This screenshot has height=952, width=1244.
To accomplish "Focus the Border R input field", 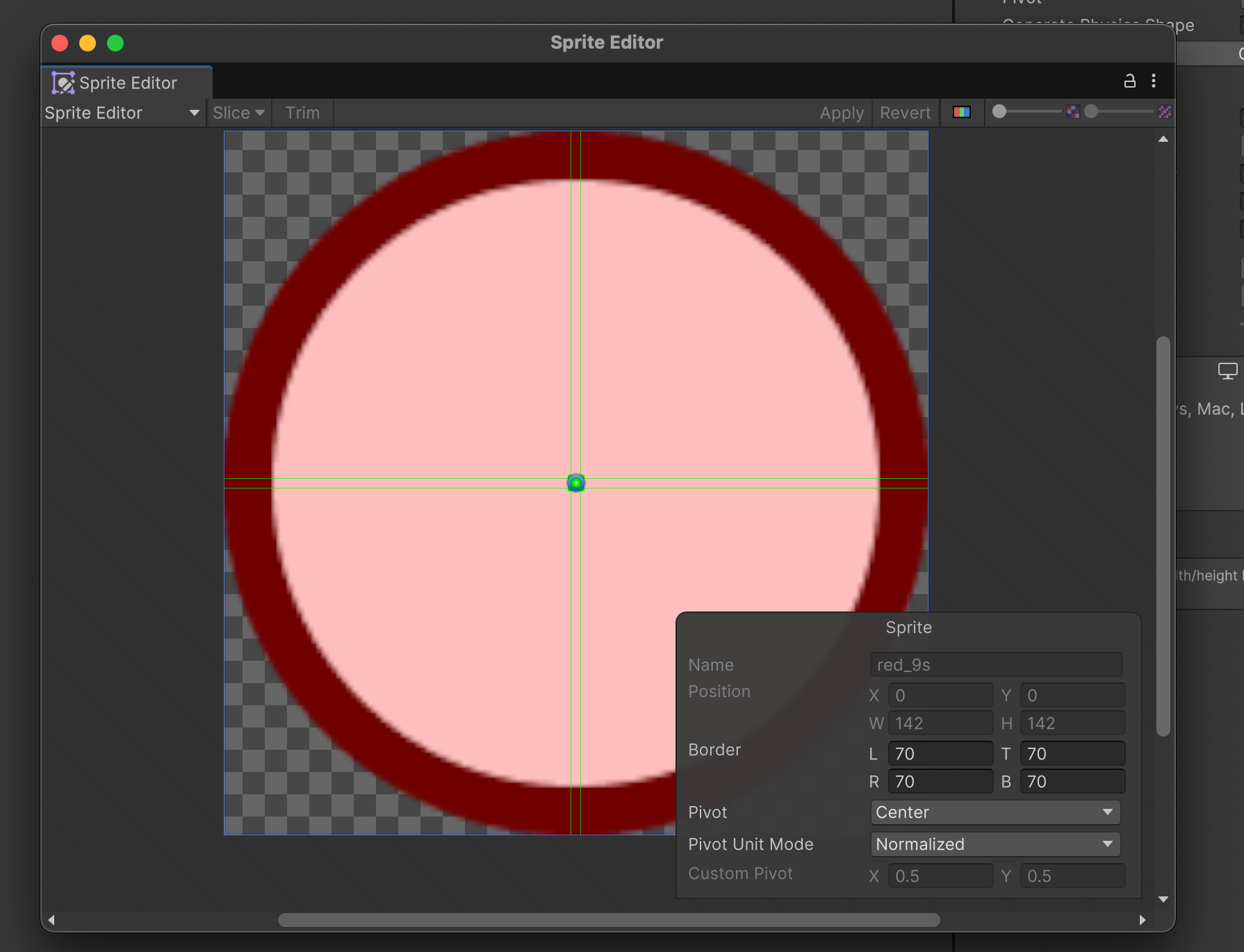I will coord(940,782).
